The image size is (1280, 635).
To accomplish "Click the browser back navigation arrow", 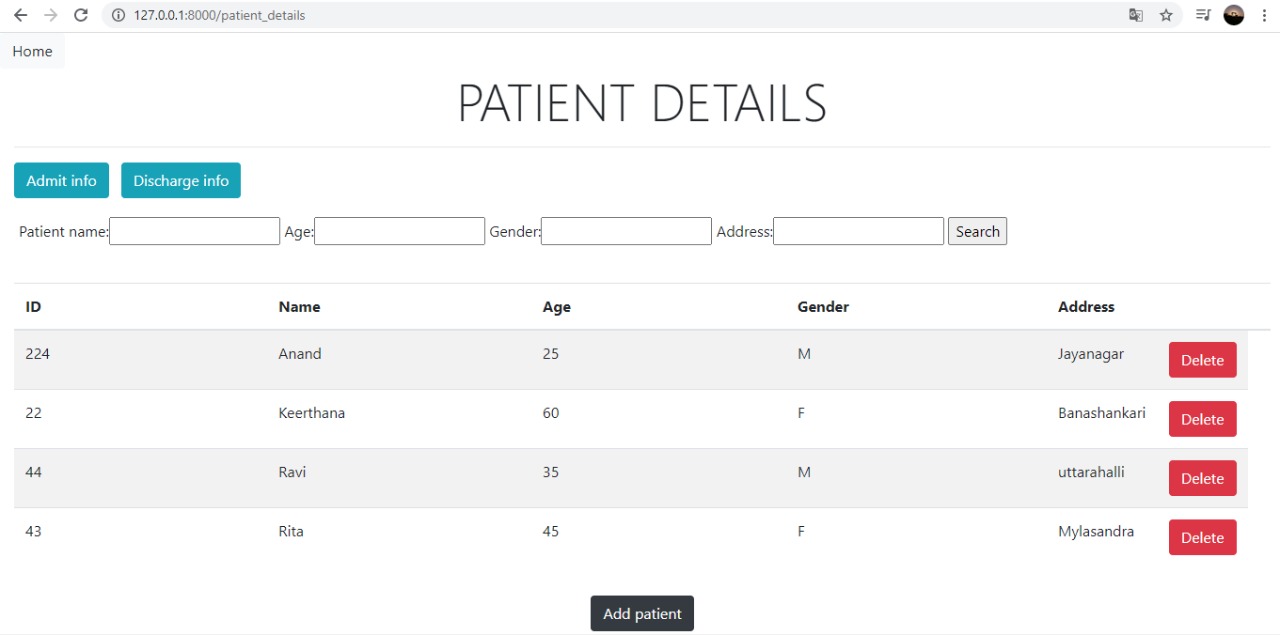I will (20, 15).
